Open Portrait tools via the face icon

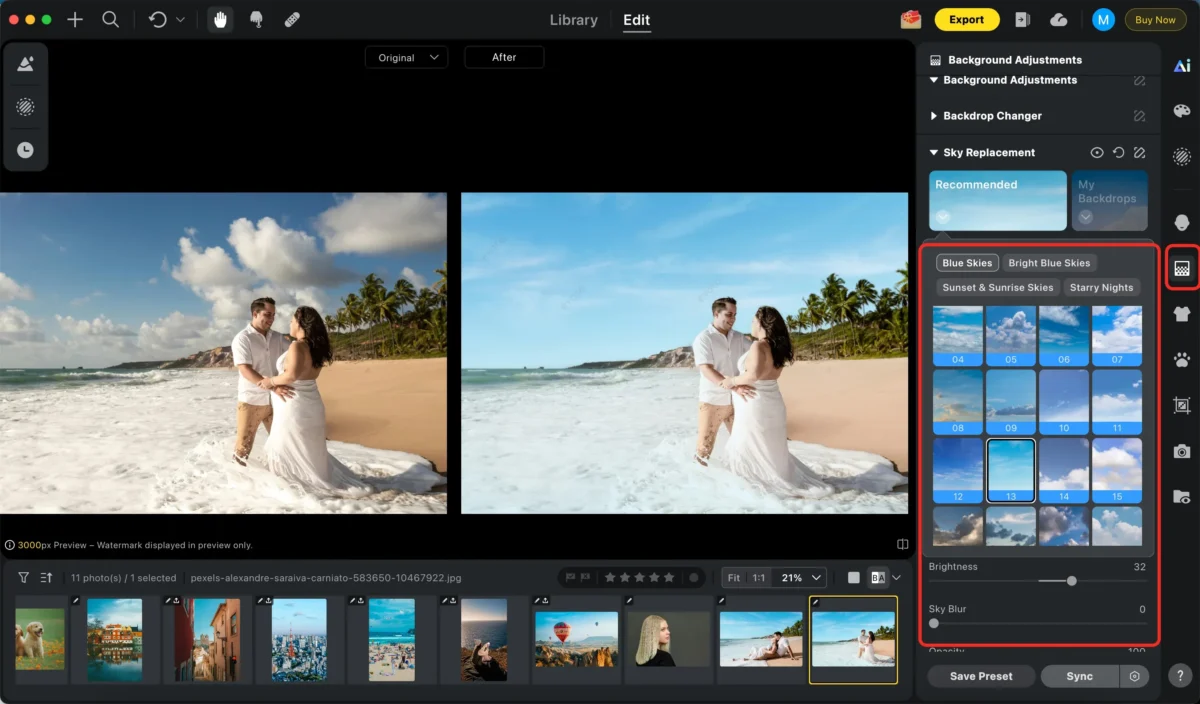coord(1181,222)
